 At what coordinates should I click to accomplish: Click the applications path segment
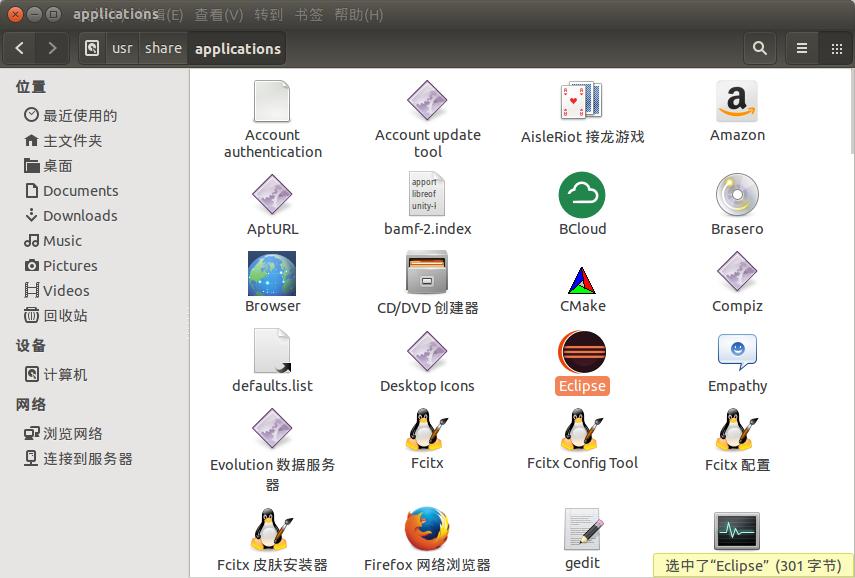pyautogui.click(x=237, y=48)
